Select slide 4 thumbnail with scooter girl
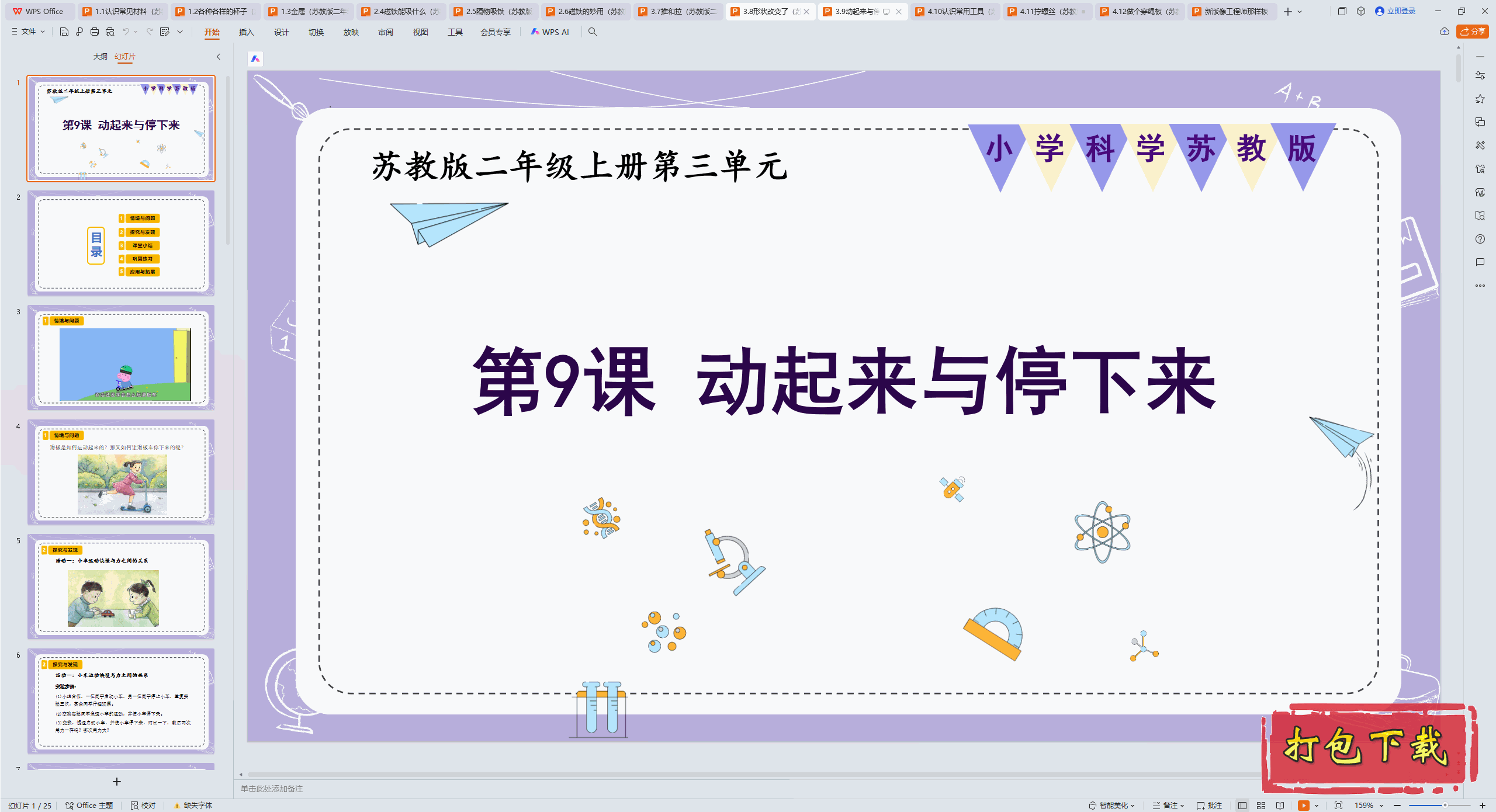Image resolution: width=1496 pixels, height=812 pixels. point(122,471)
